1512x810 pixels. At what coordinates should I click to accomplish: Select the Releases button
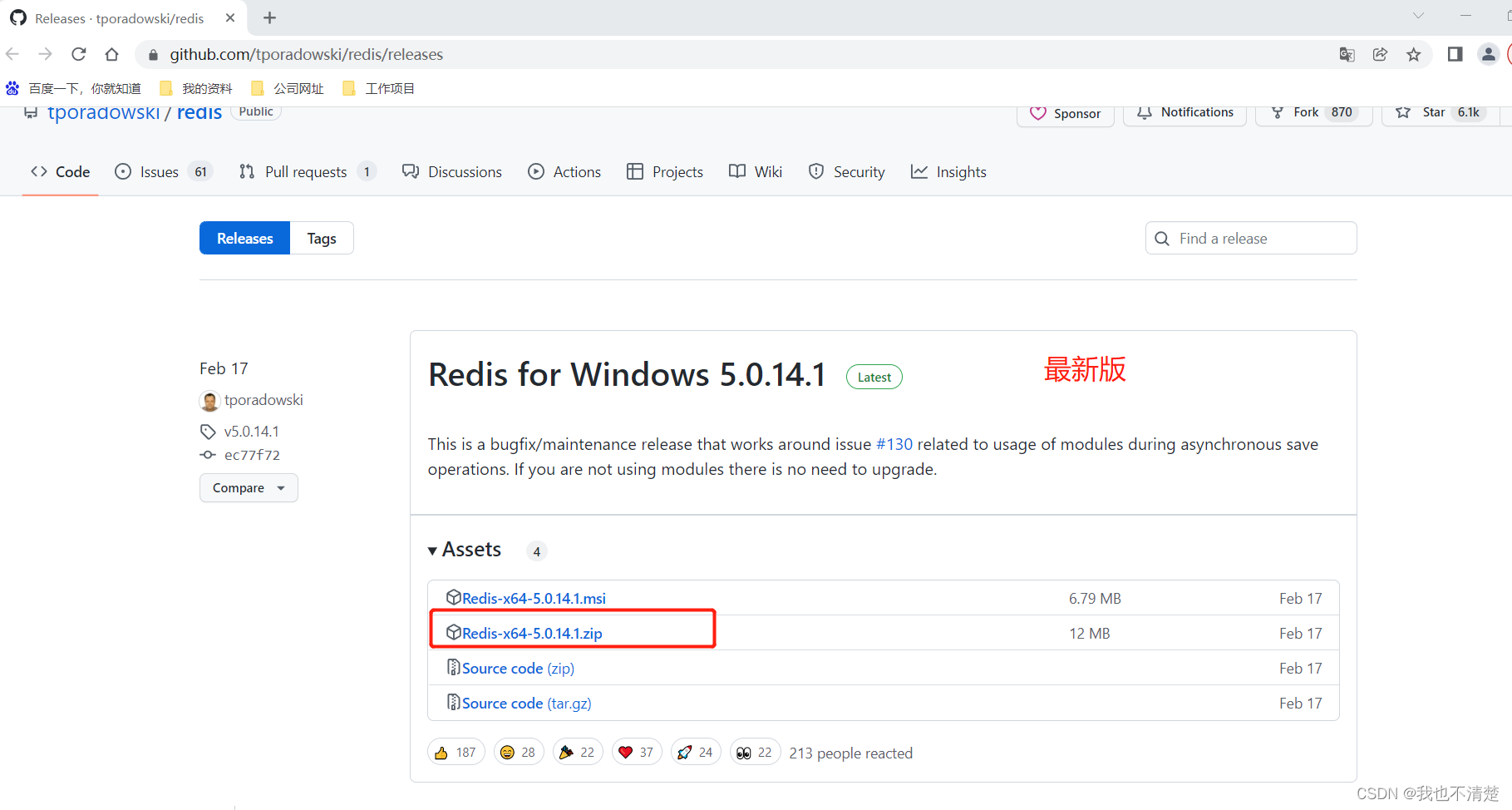(x=244, y=238)
